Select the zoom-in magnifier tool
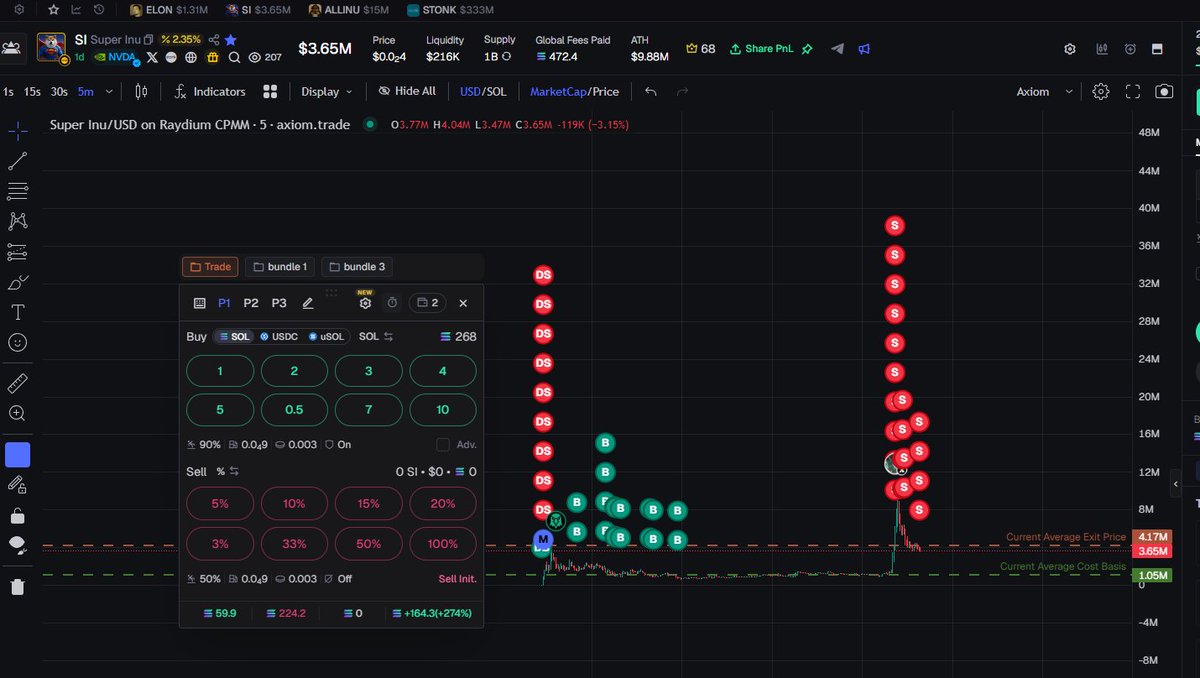Viewport: 1200px width, 678px height. pyautogui.click(x=18, y=413)
